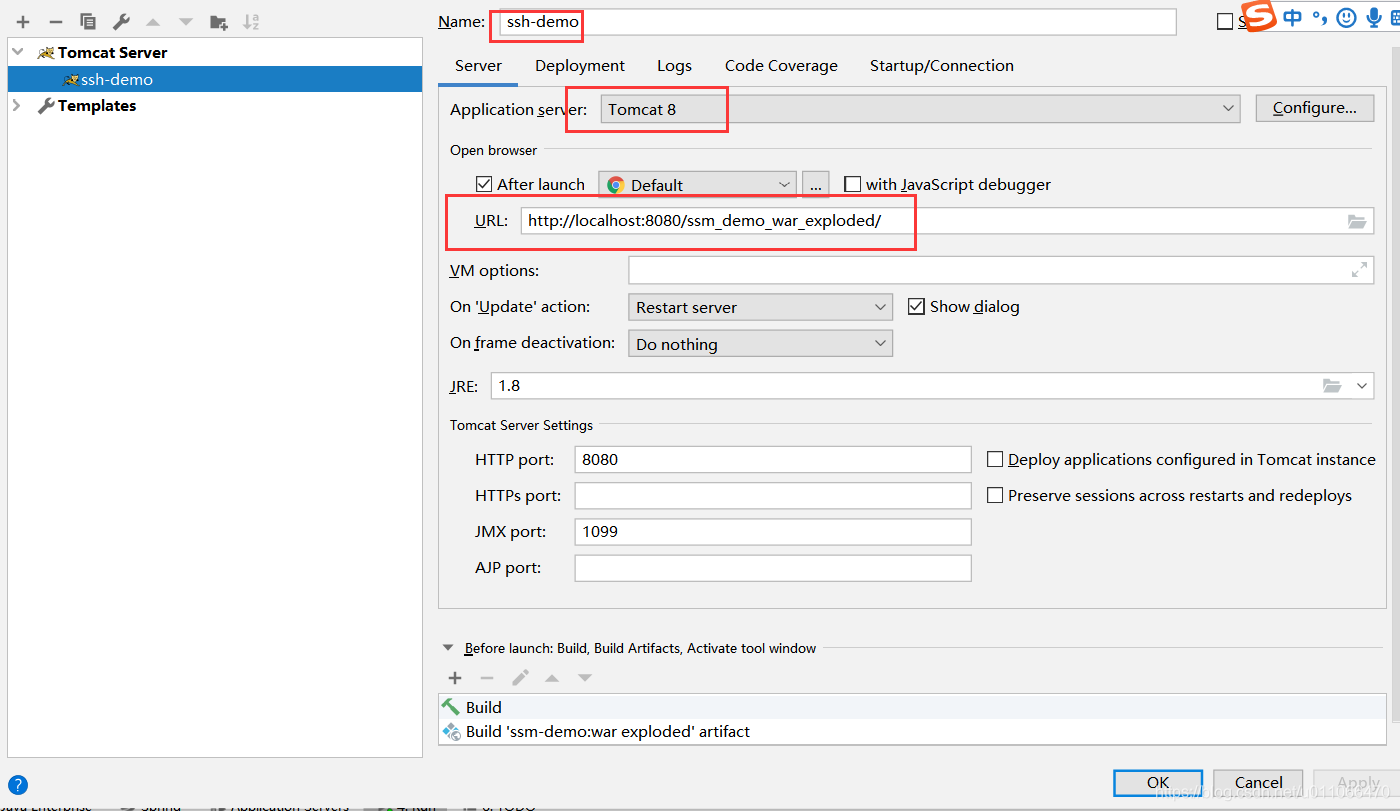Collapse Tomcat Server tree node
Image resolution: width=1400 pixels, height=811 pixels.
click(17, 52)
